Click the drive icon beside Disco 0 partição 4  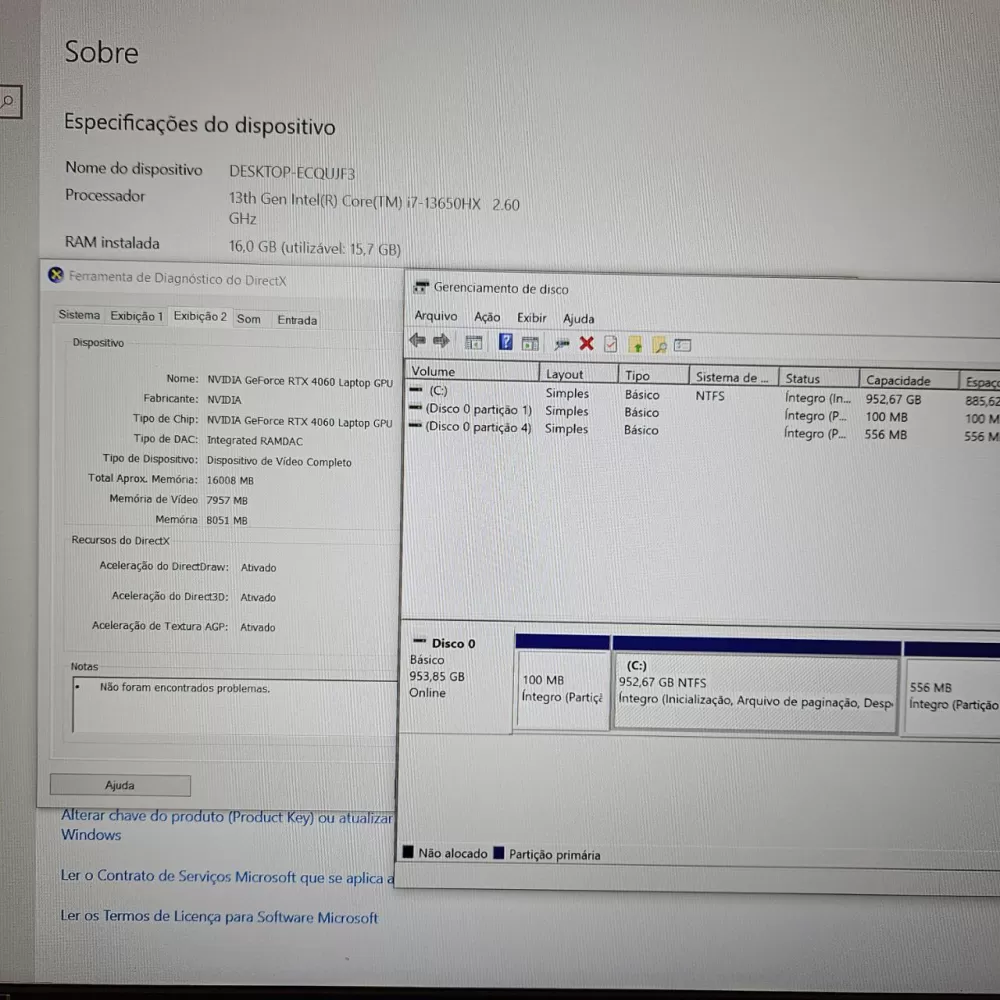point(415,425)
